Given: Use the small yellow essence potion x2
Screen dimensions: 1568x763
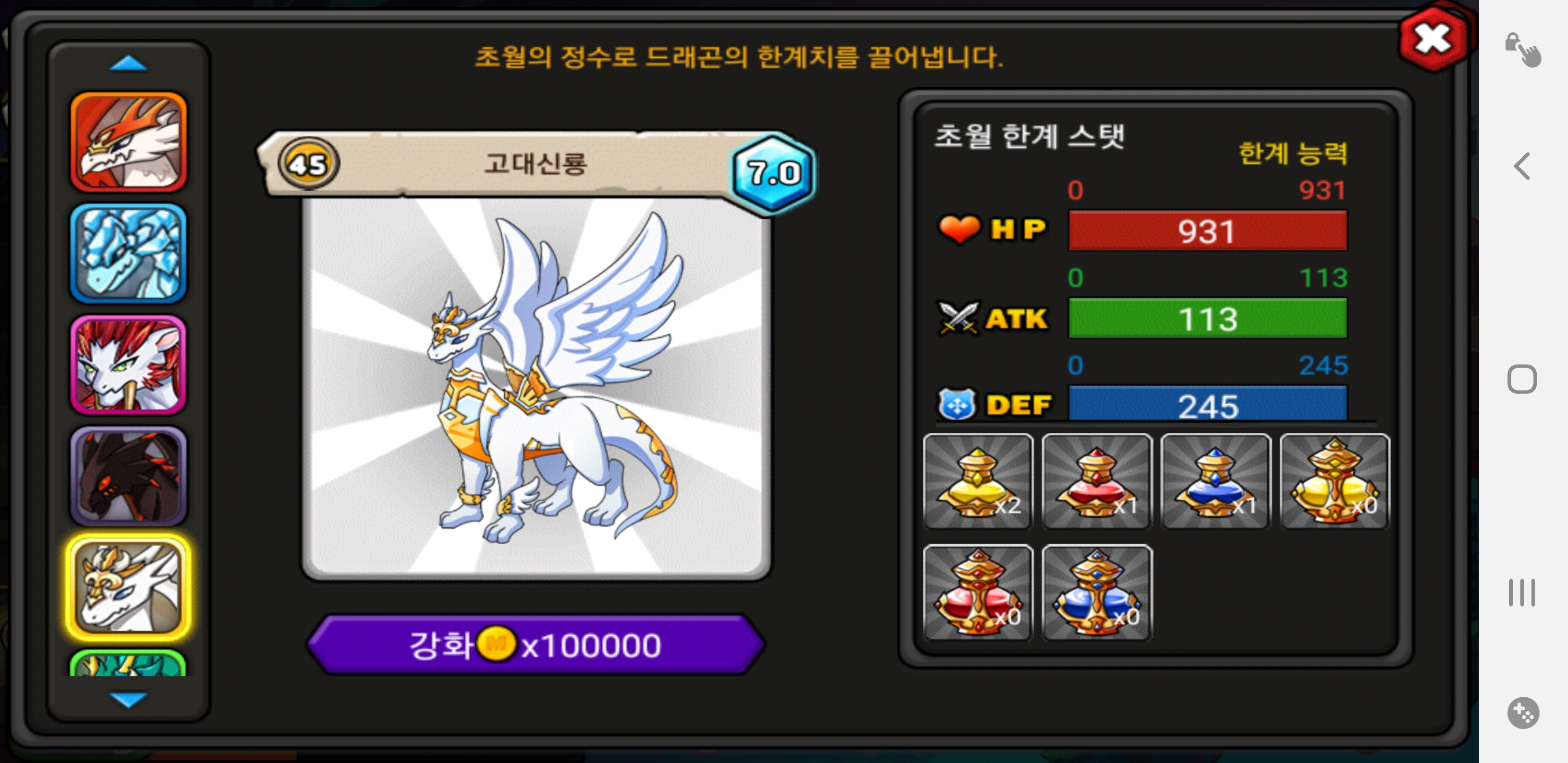Looking at the screenshot, I should 978,481.
